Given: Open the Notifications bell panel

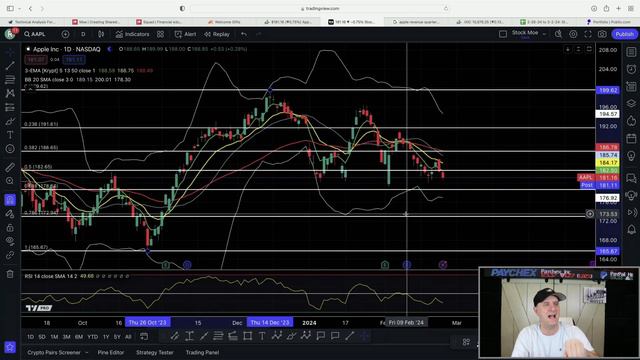Looking at the screenshot, I should 631,229.
